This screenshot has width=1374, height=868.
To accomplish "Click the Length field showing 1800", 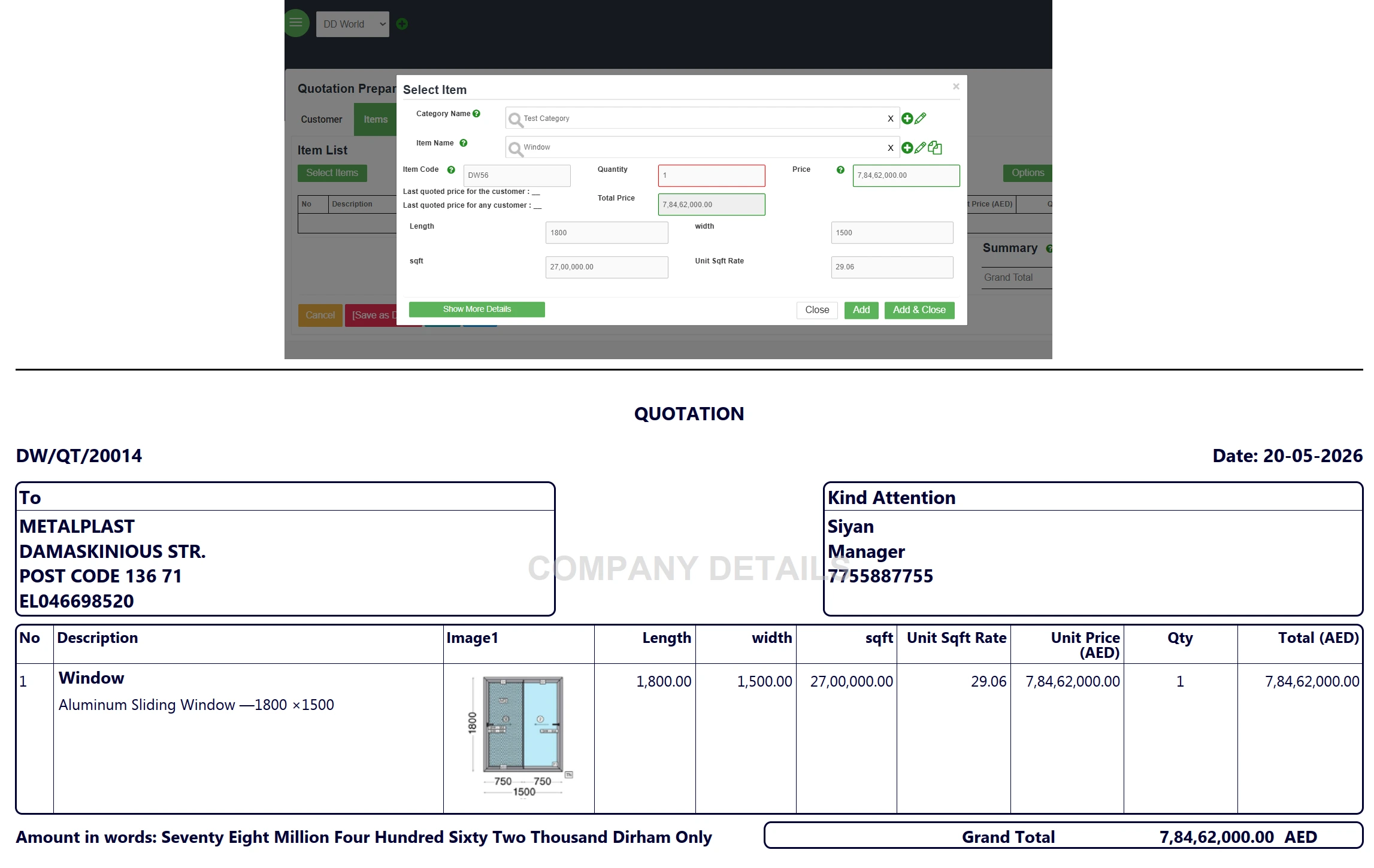I will 607,233.
